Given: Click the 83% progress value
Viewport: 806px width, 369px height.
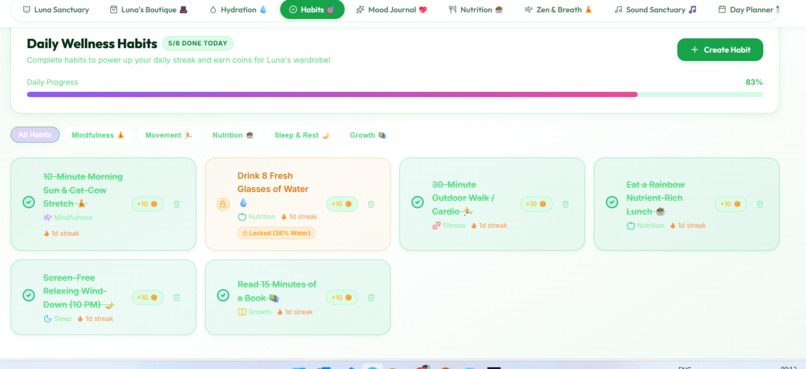Looking at the screenshot, I should click(x=754, y=82).
